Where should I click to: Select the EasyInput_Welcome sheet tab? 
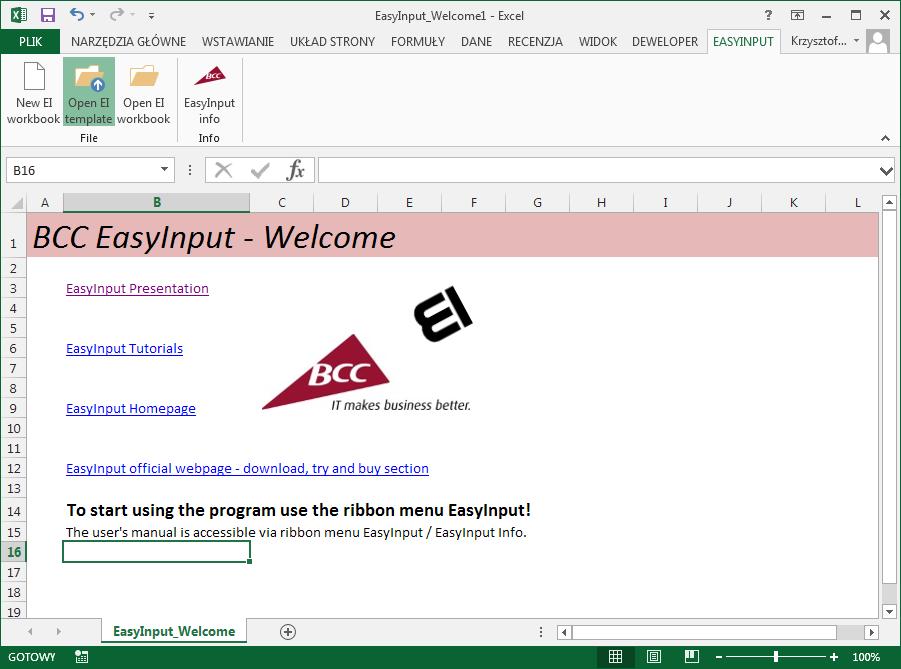174,631
